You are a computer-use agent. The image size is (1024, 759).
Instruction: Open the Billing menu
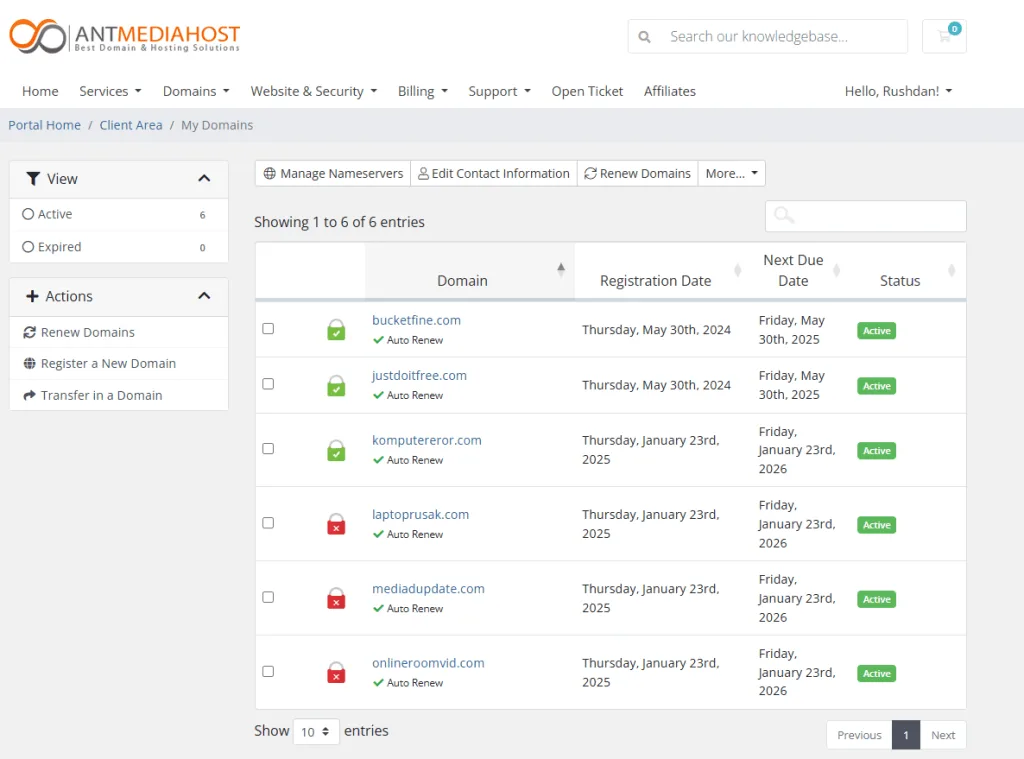(422, 91)
